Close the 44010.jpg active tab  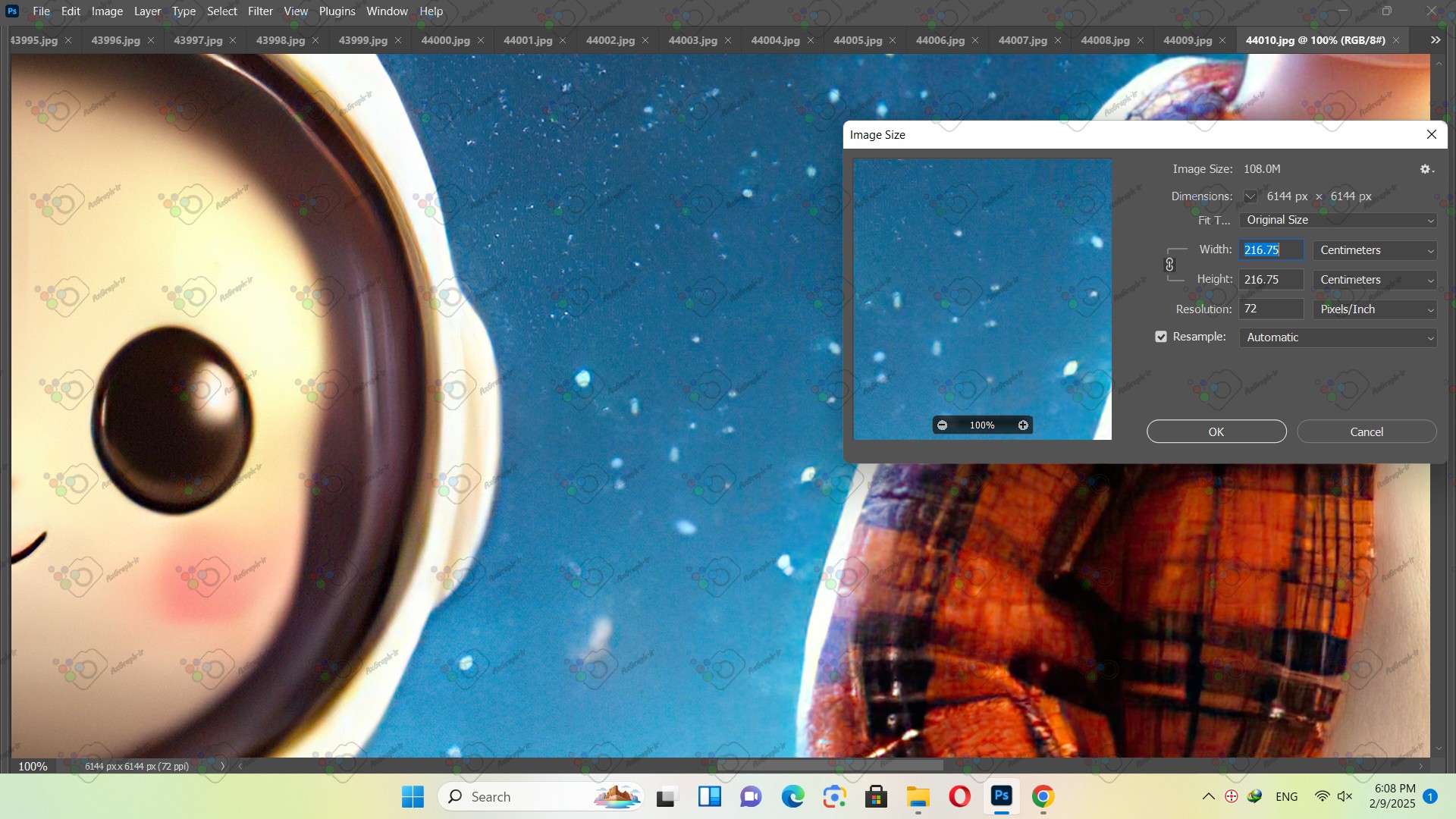(1396, 40)
